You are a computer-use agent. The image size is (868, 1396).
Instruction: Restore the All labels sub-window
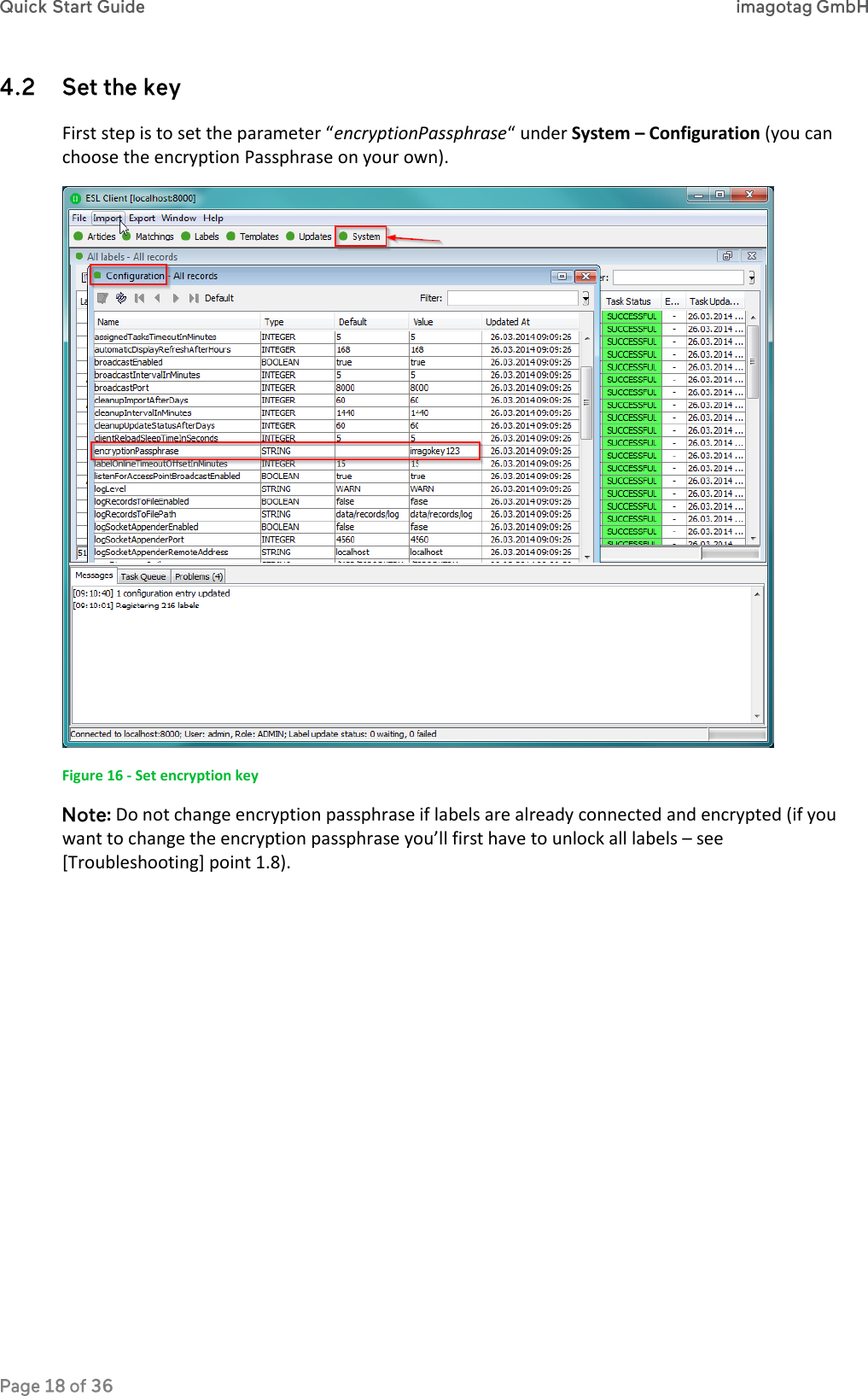click(x=727, y=256)
